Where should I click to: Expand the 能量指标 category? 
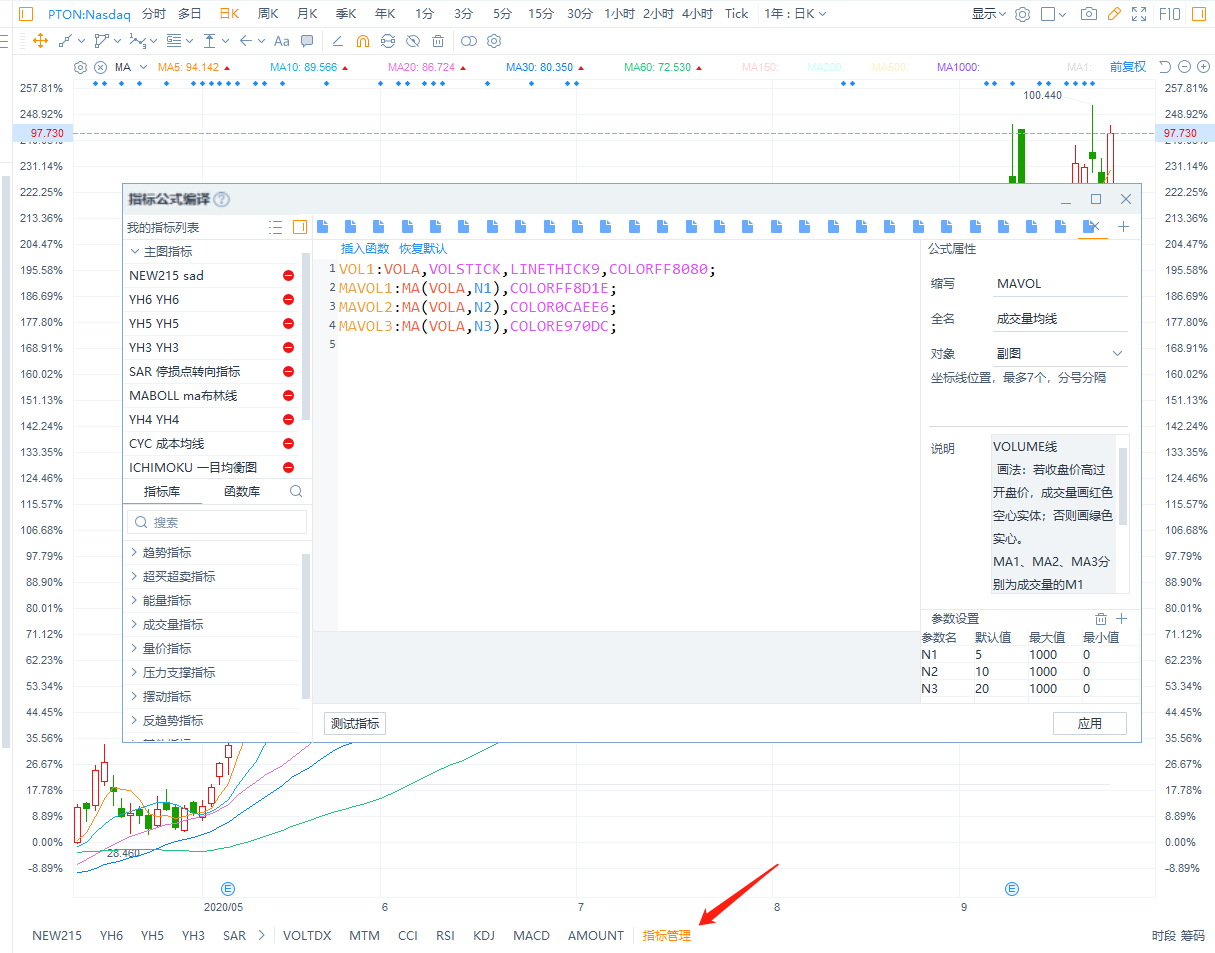point(134,600)
